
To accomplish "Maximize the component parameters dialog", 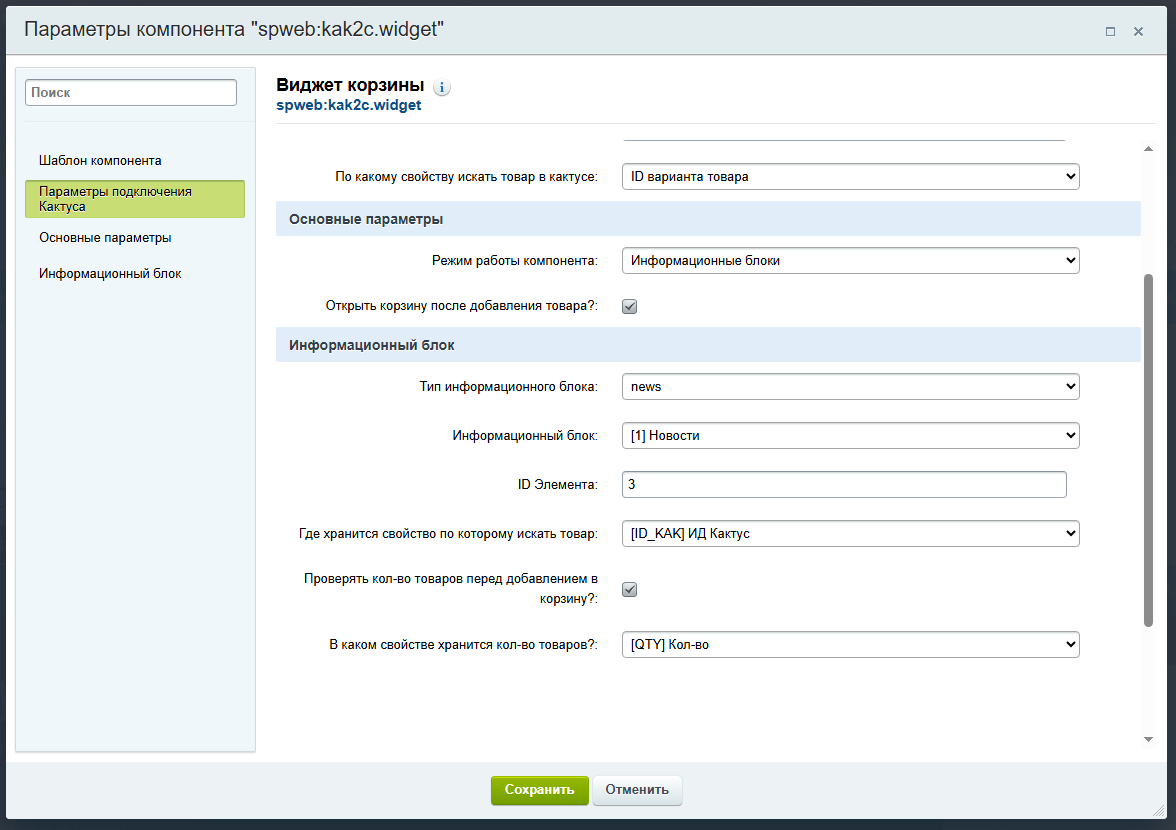I will (x=1110, y=31).
